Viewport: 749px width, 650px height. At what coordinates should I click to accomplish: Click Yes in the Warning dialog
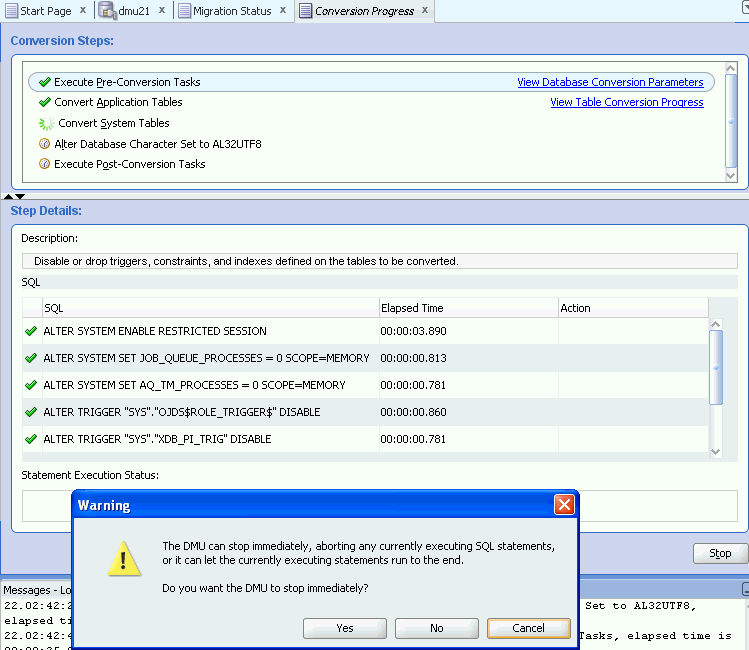point(345,629)
